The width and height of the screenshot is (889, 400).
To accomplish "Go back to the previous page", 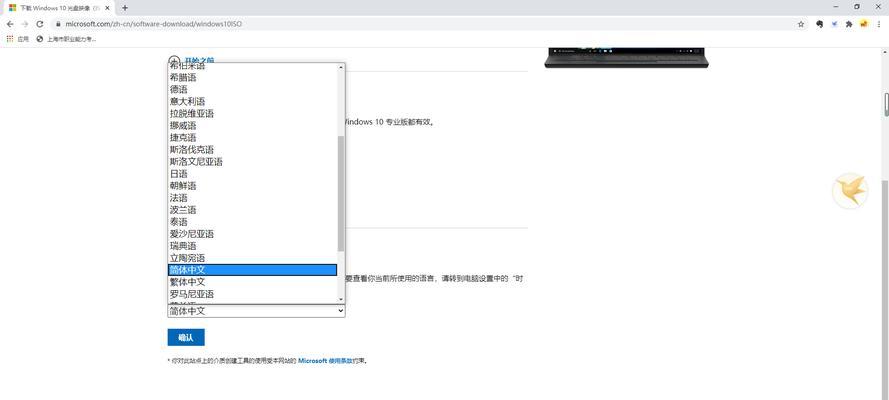I will (10, 24).
